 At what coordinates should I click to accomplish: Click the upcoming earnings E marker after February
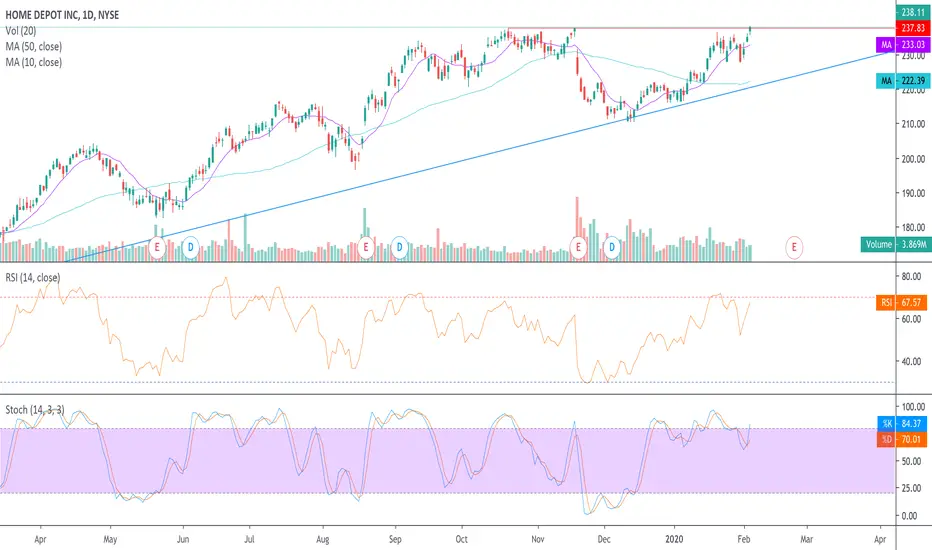tap(794, 247)
